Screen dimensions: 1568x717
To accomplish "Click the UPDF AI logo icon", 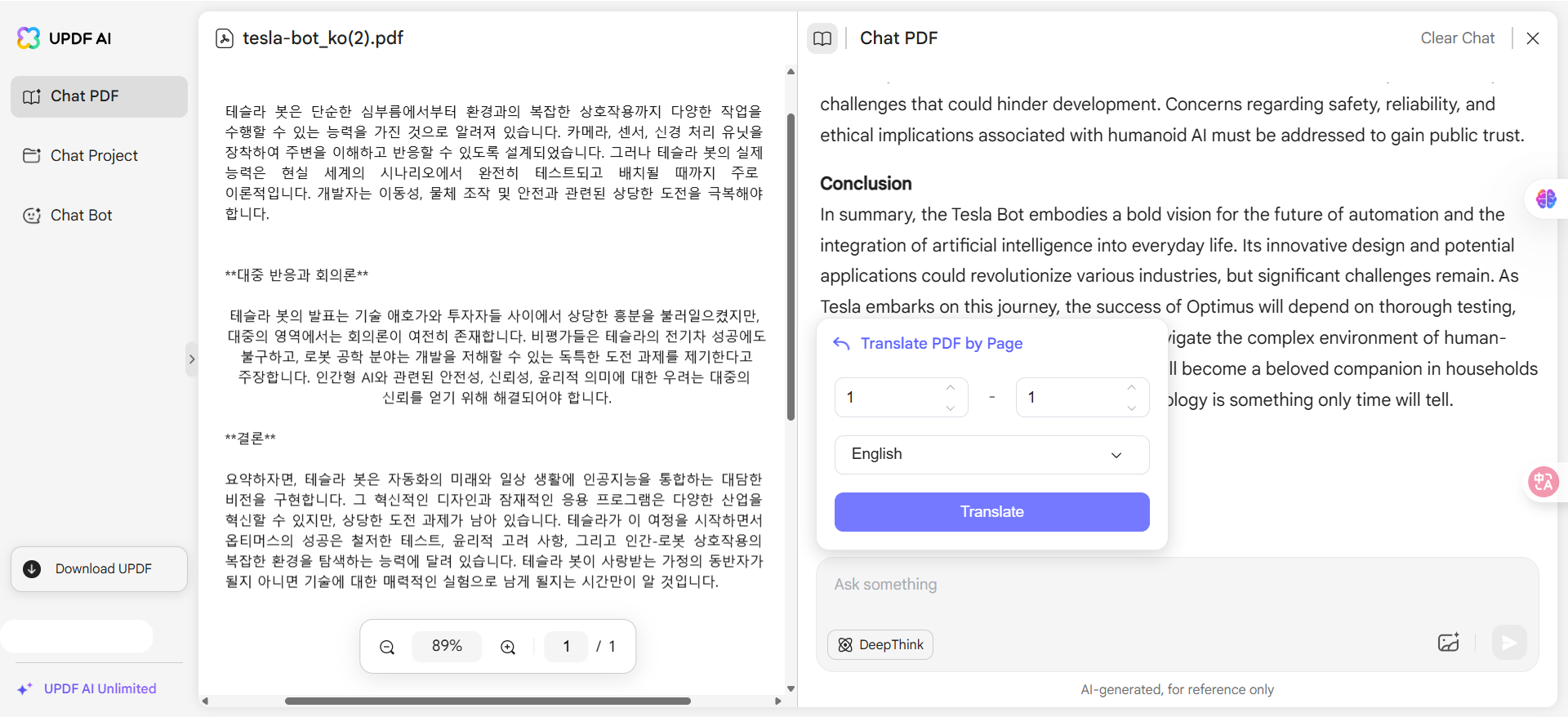I will click(29, 38).
